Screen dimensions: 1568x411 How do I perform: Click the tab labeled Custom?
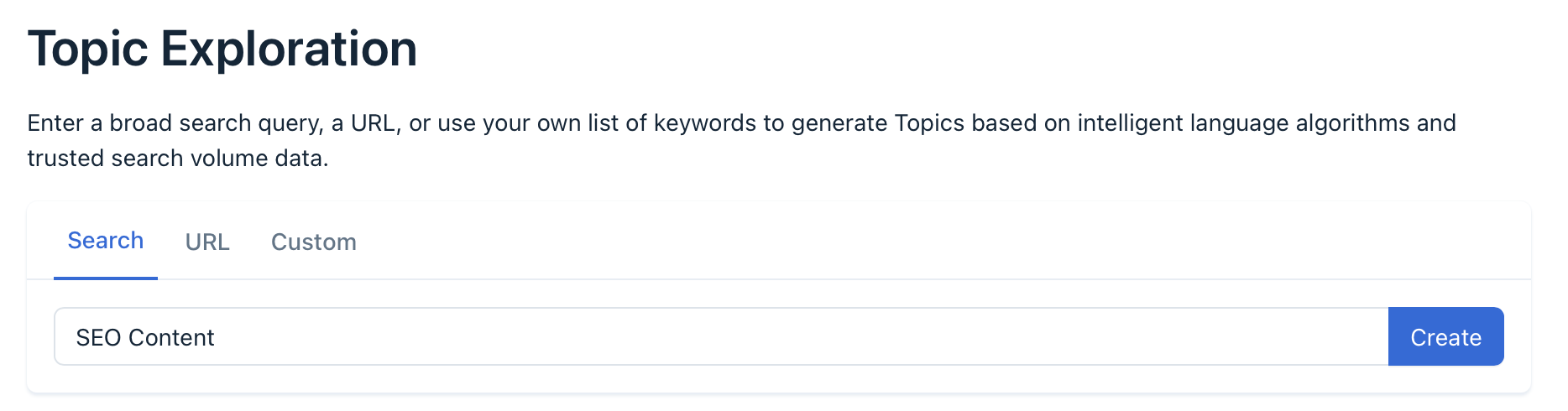point(313,242)
